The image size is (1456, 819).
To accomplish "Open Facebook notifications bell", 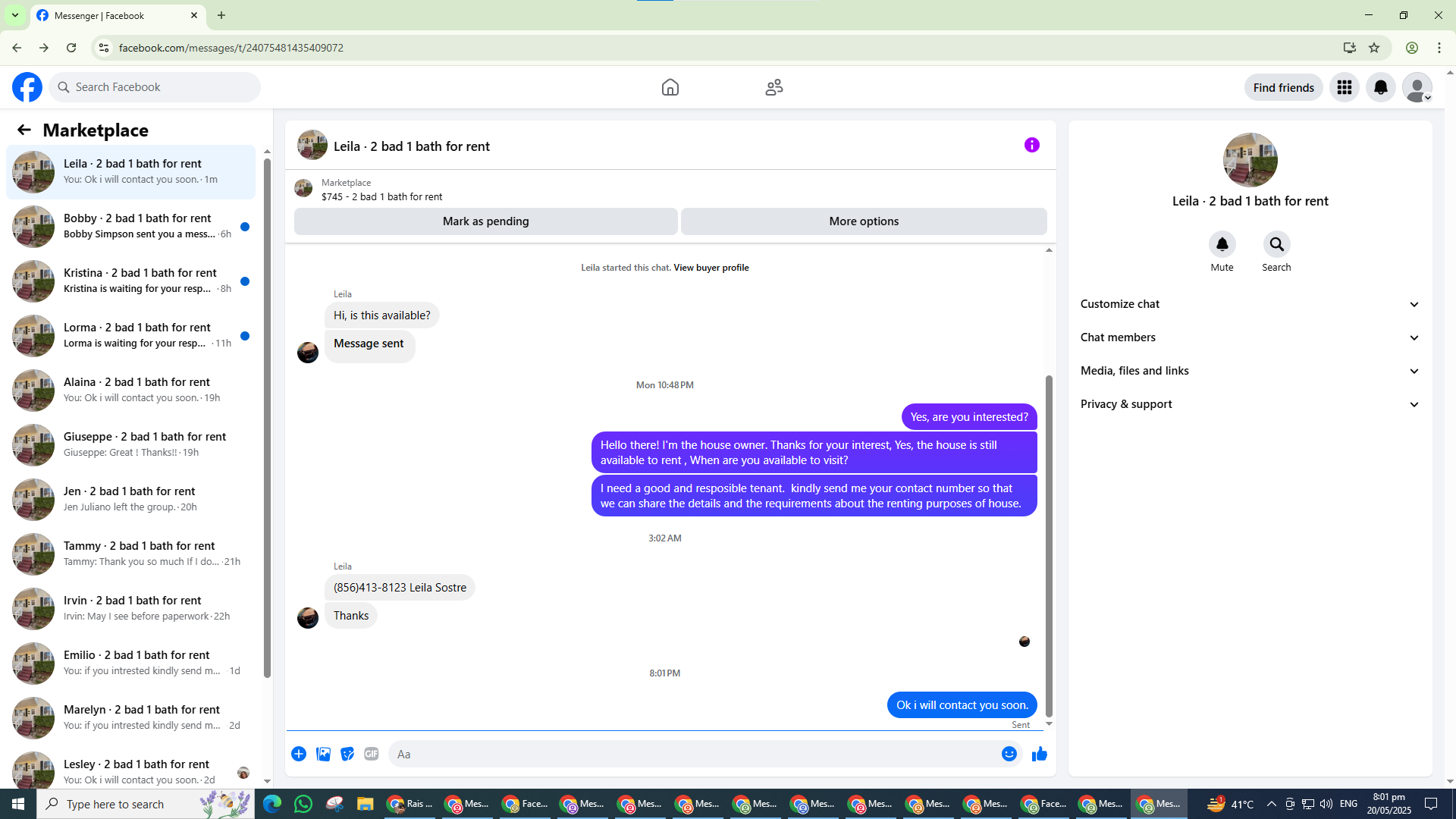I will tap(1380, 87).
